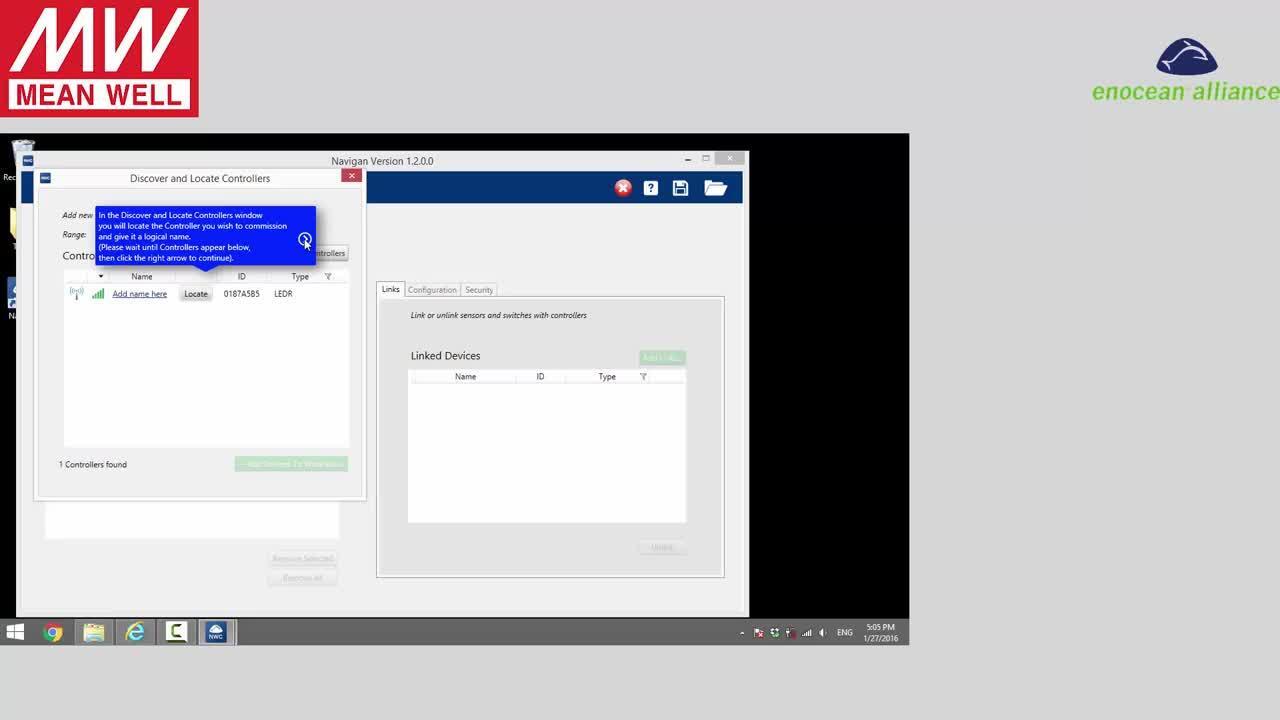Switch to the Configuration tab

(432, 289)
